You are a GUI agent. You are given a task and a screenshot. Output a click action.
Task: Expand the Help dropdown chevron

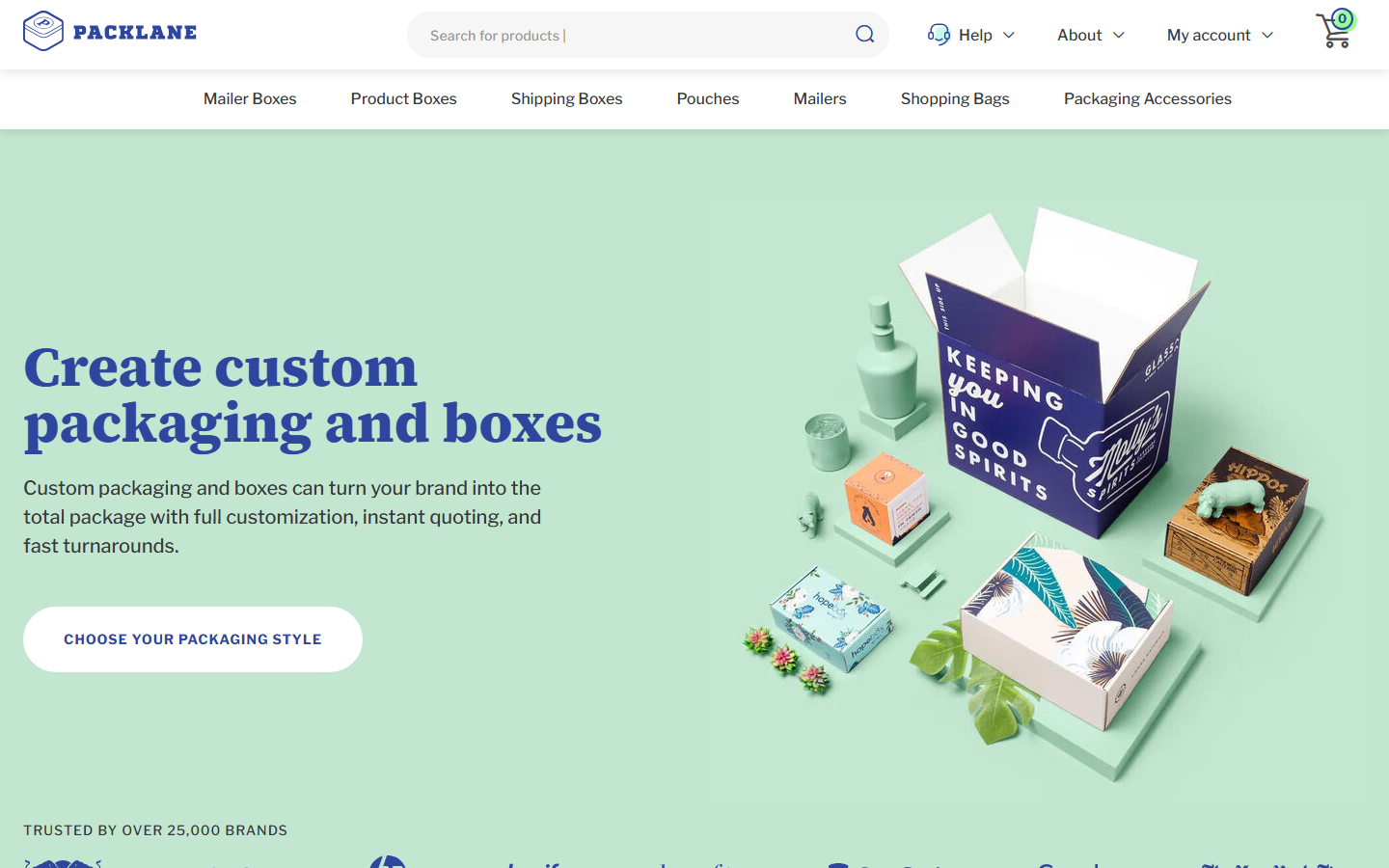click(1009, 35)
